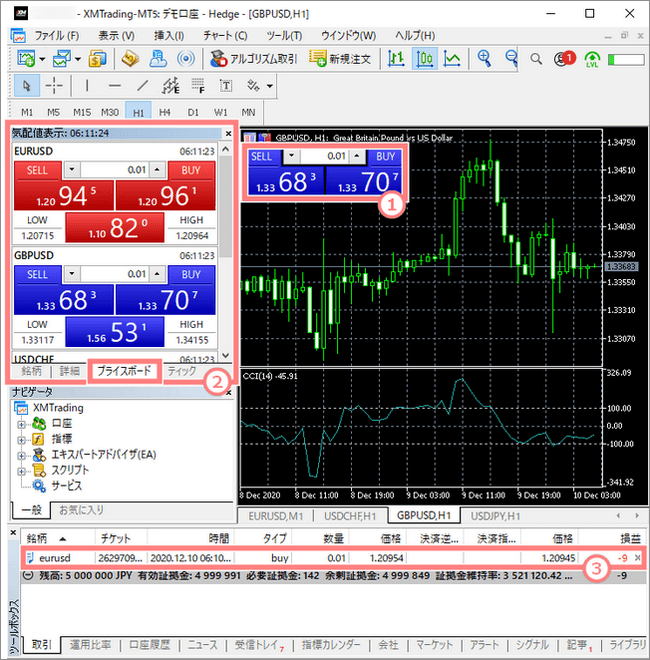The height and width of the screenshot is (660, 650).
Task: Expand the new chart dropdown arrow
Action: (x=42, y=59)
